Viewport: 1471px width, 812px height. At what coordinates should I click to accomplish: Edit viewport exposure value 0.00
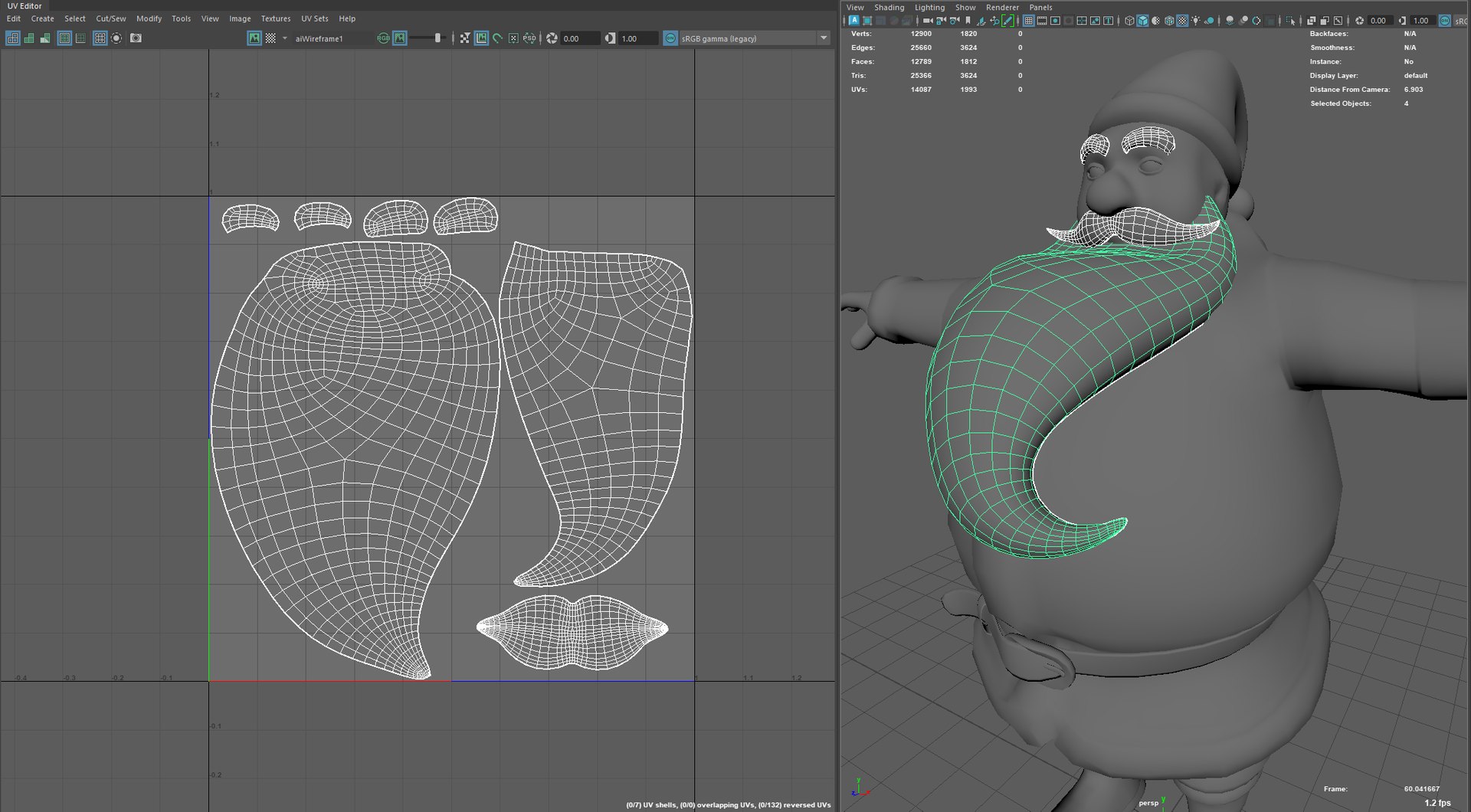pos(1379,21)
